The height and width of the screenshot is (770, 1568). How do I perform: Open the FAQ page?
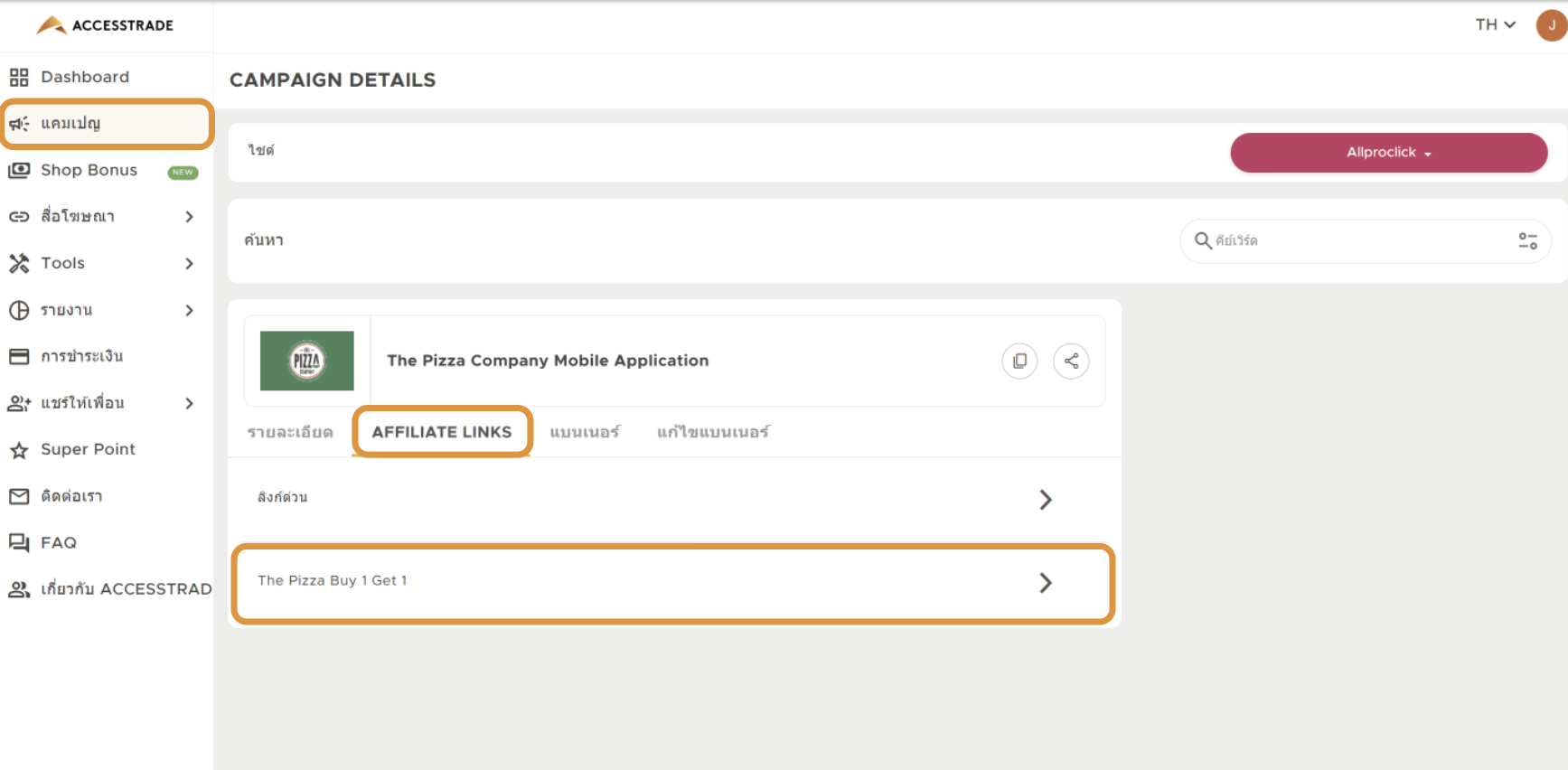59,542
